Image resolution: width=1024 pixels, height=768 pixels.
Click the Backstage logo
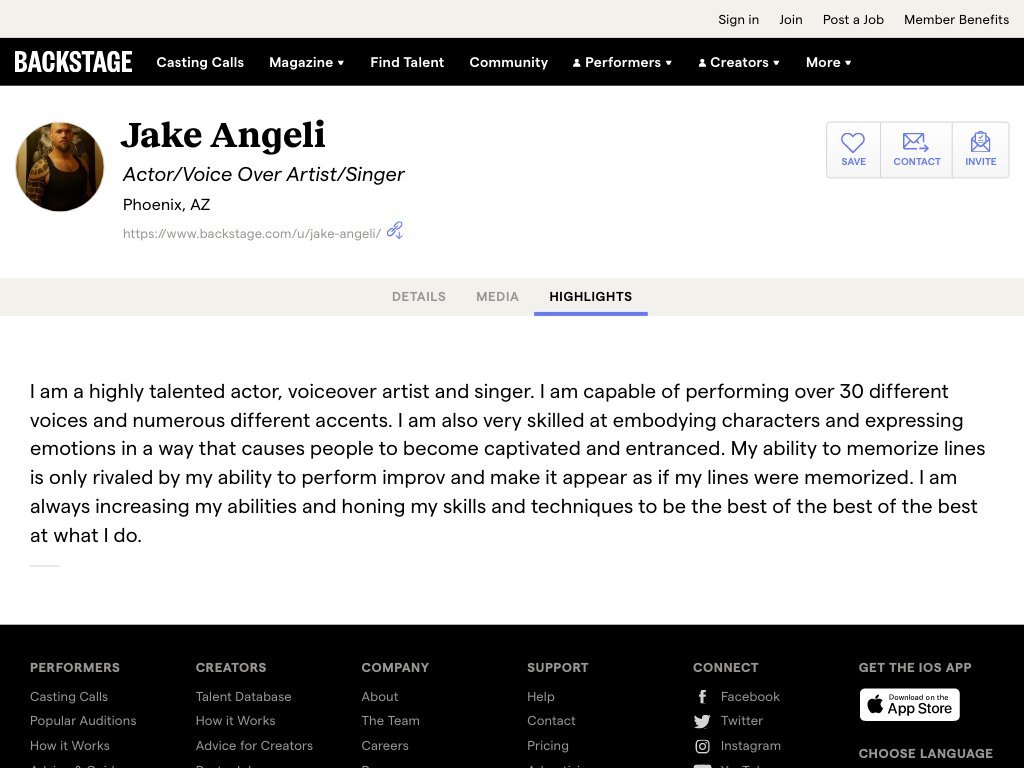point(73,62)
